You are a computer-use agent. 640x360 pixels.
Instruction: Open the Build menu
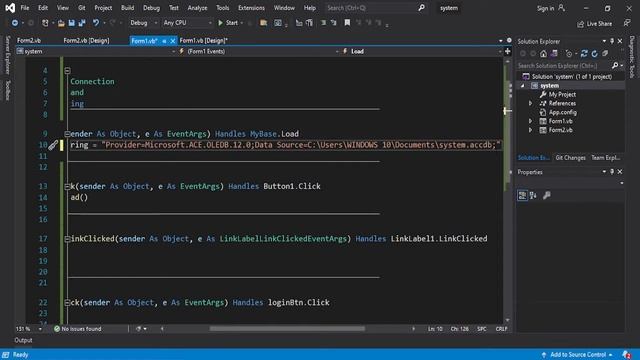(127, 8)
